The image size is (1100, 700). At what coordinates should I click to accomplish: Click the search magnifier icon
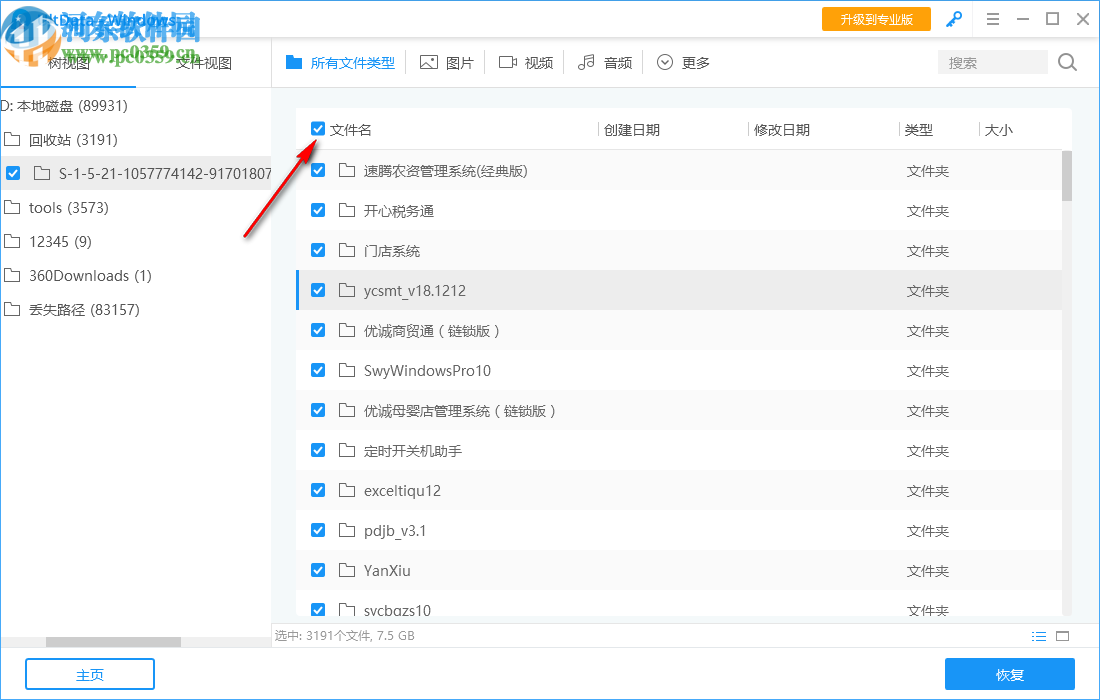point(1066,62)
